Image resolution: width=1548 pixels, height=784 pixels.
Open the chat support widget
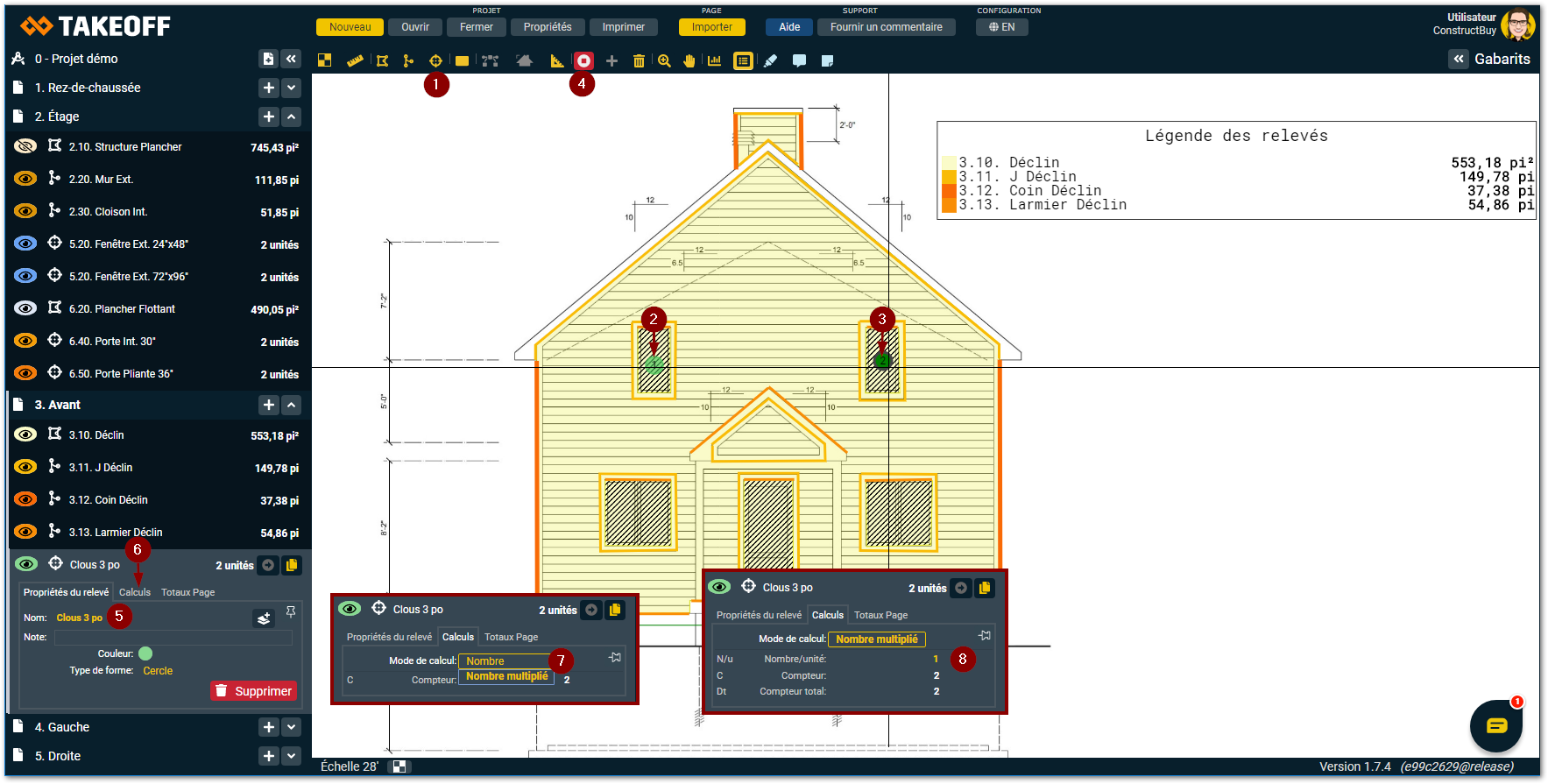coord(1495,725)
